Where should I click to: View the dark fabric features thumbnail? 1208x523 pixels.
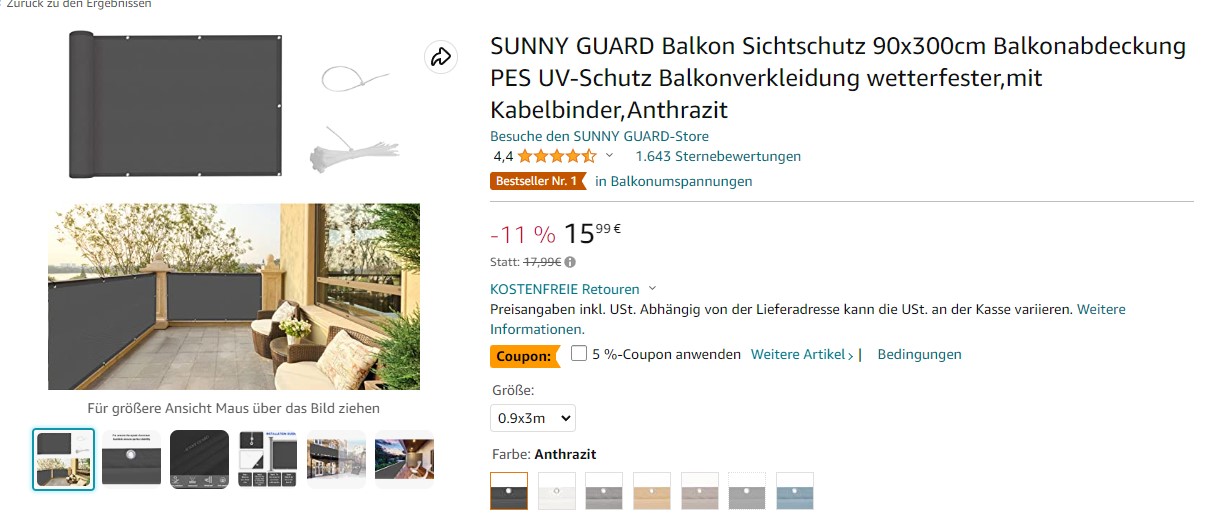coord(199,459)
